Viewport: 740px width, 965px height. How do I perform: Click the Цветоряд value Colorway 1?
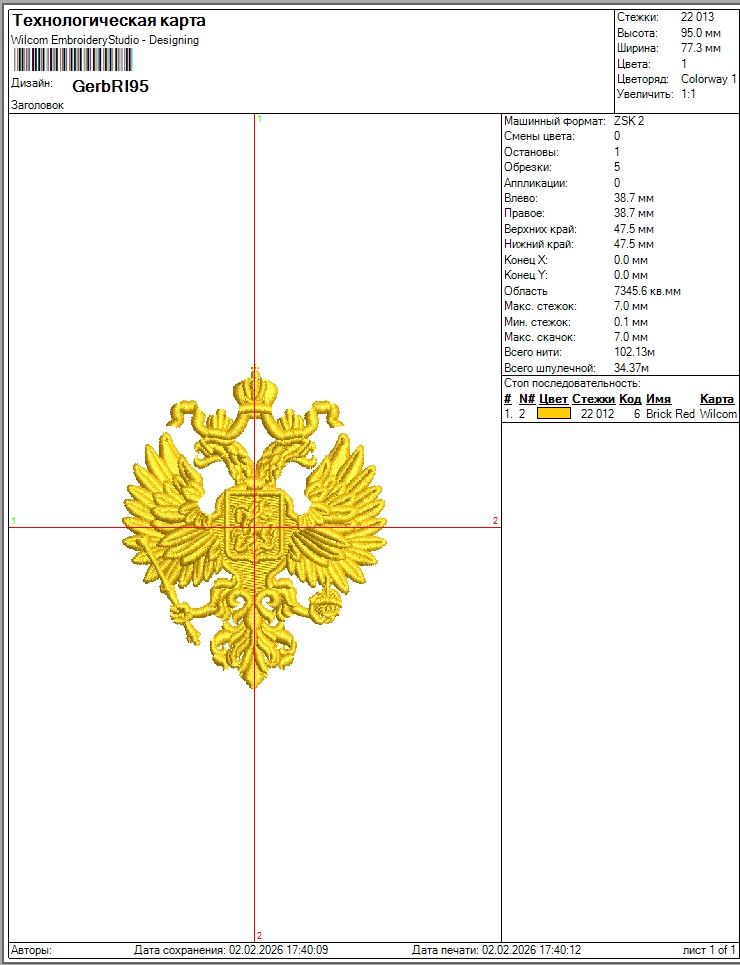(x=708, y=78)
